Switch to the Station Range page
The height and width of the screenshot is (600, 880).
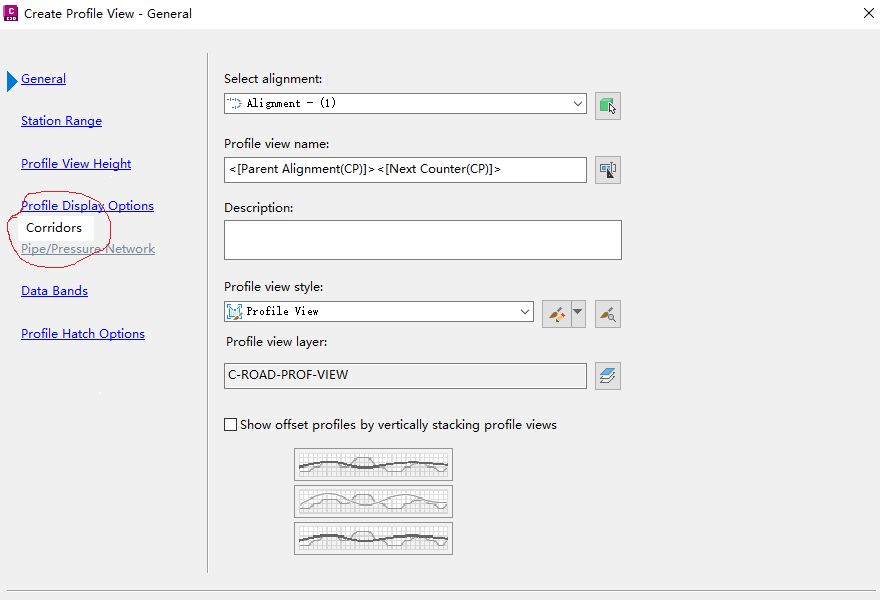point(61,120)
